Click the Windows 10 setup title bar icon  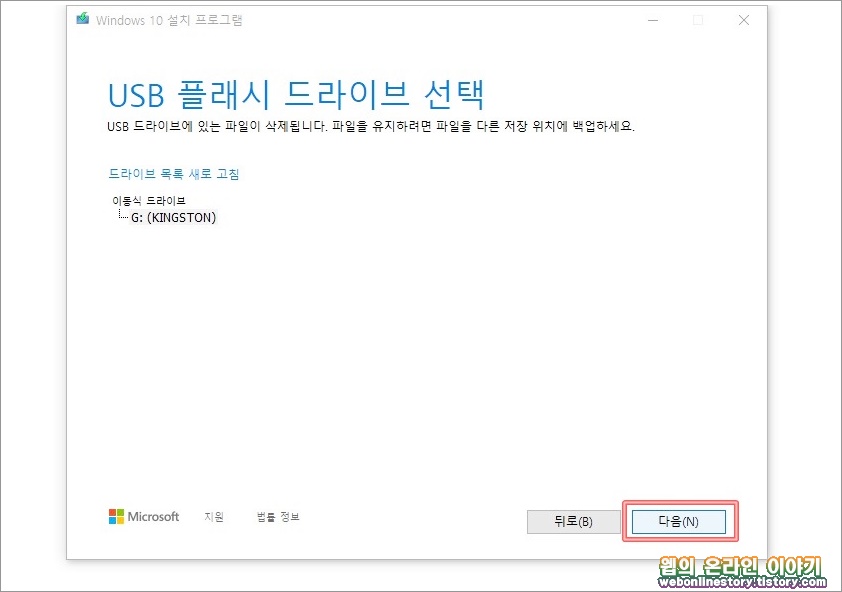pyautogui.click(x=82, y=19)
